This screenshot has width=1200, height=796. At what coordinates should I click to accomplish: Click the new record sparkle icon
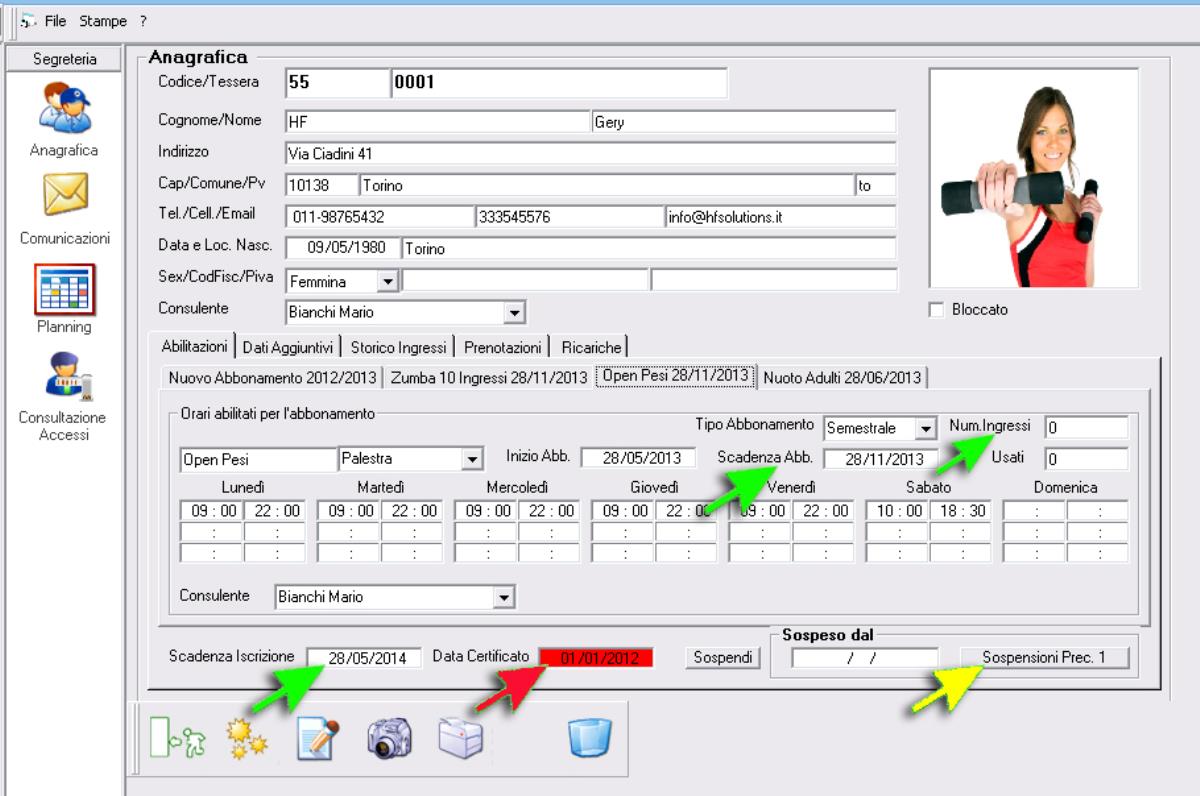pos(246,738)
